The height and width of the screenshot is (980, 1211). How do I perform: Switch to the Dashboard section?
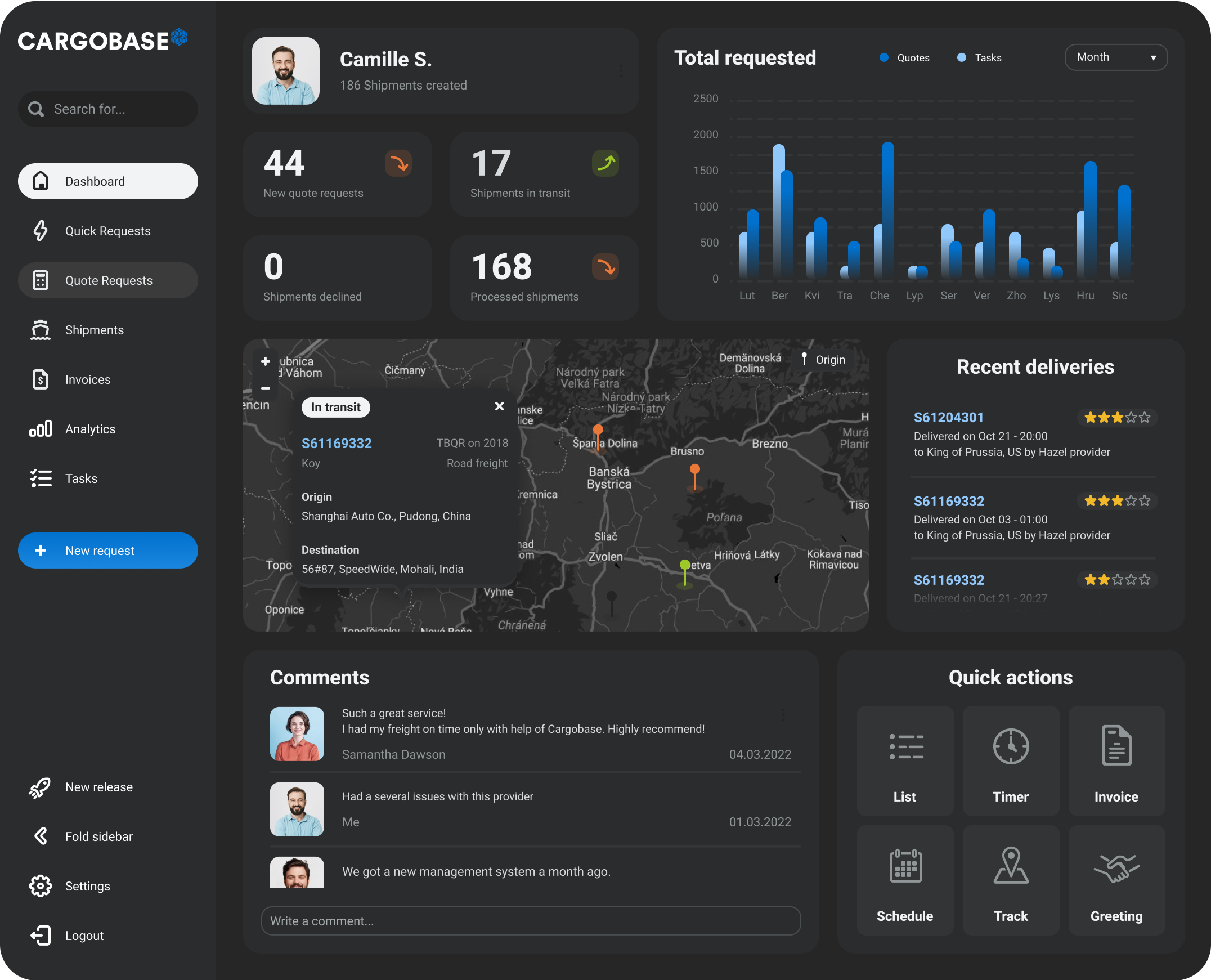(x=107, y=181)
